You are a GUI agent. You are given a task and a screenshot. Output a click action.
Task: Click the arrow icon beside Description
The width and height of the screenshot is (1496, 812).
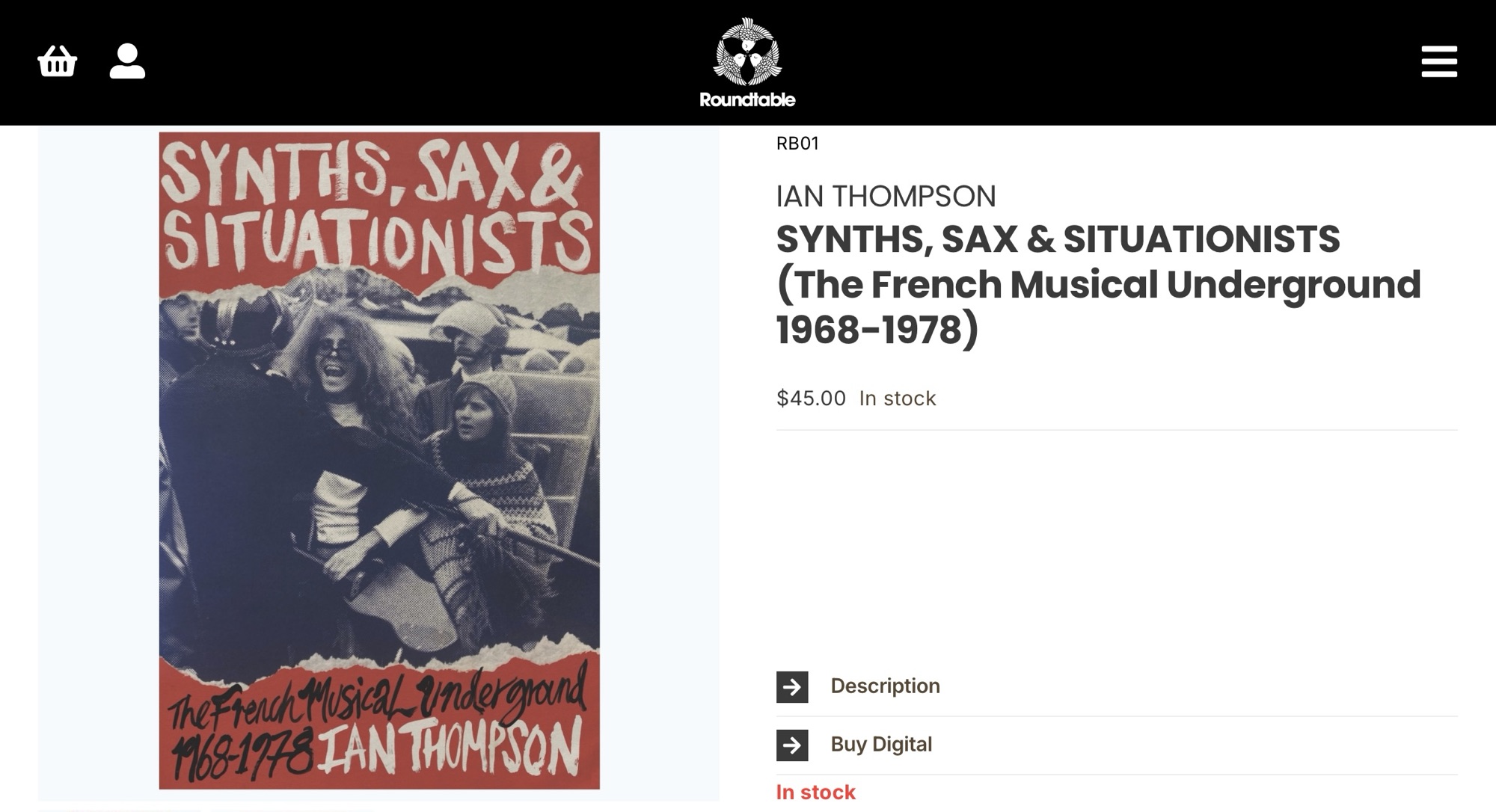(x=792, y=686)
